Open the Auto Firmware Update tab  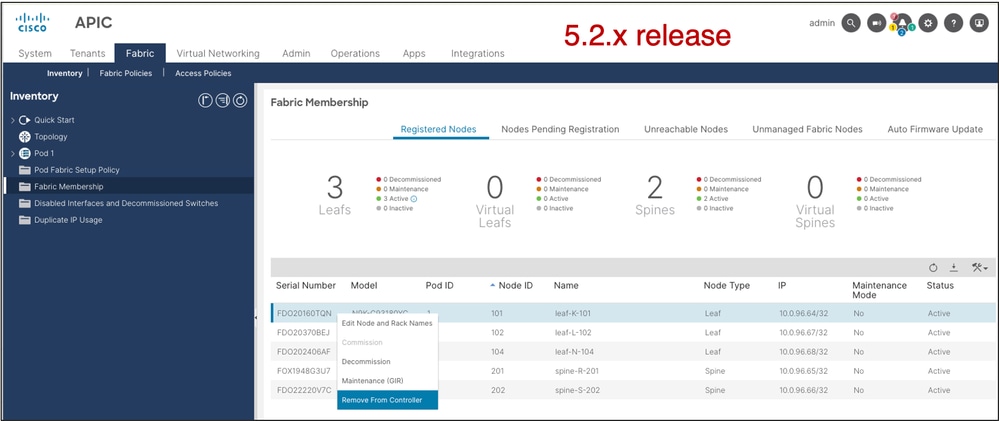[x=935, y=129]
